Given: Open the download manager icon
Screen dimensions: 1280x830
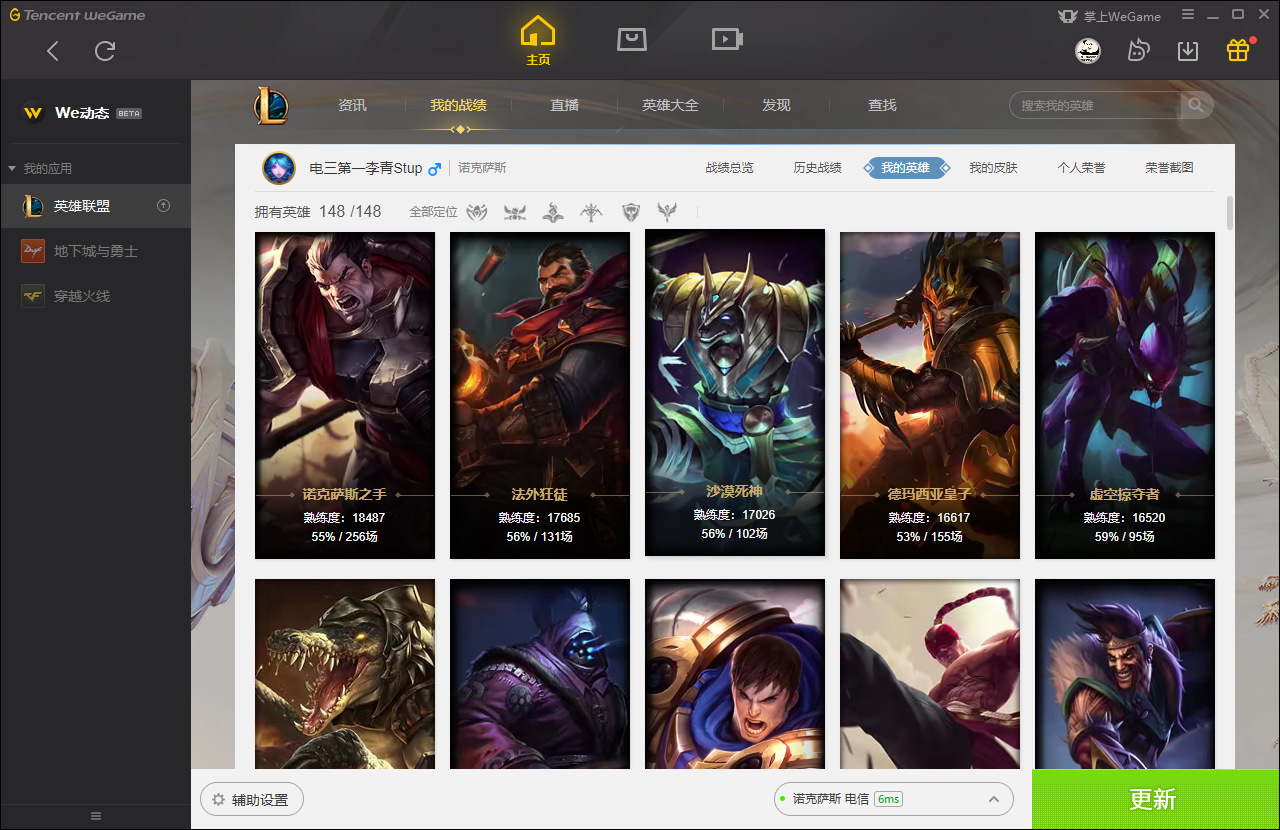Looking at the screenshot, I should click(1188, 50).
